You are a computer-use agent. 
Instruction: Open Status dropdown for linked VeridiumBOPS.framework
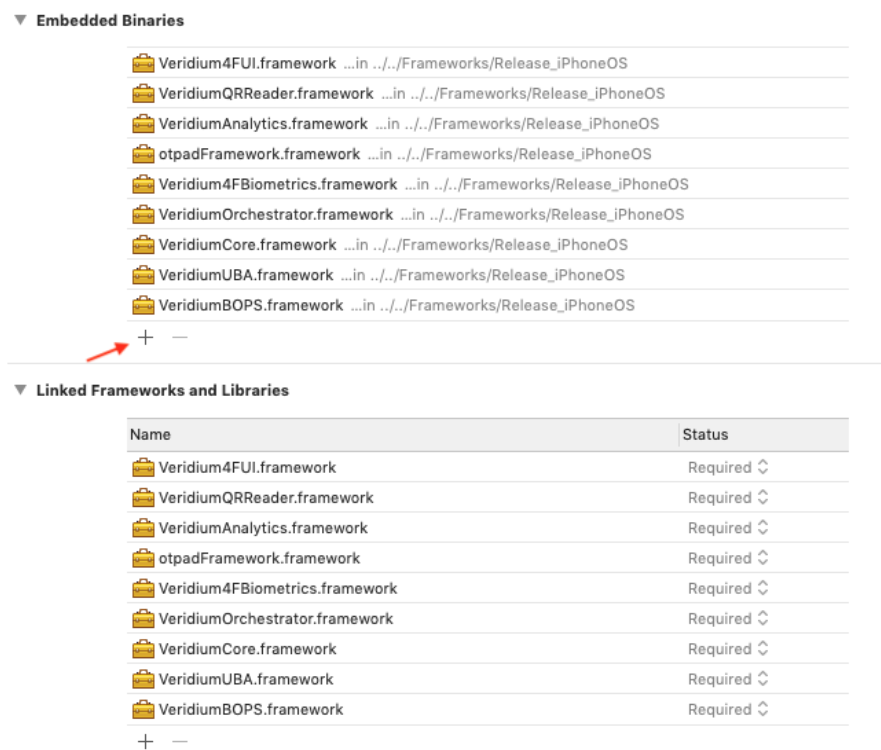(728, 710)
